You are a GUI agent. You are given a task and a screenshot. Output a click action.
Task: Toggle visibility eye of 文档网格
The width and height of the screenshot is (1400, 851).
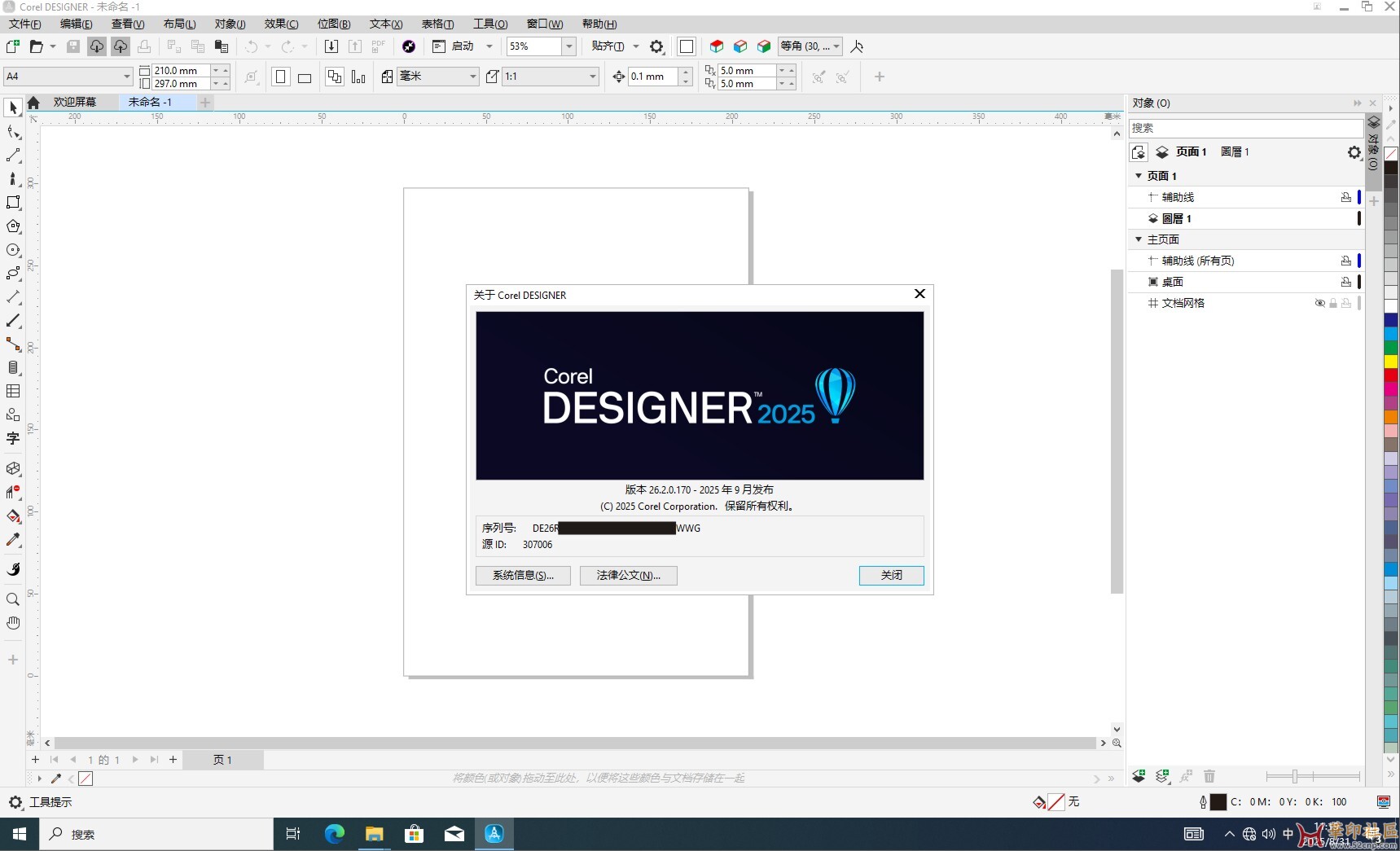(1319, 303)
